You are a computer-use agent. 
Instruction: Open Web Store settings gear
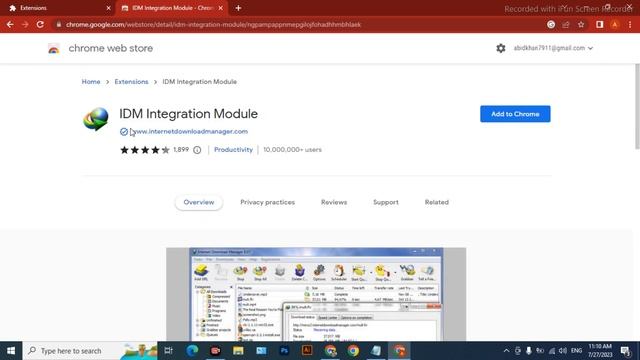pos(501,48)
